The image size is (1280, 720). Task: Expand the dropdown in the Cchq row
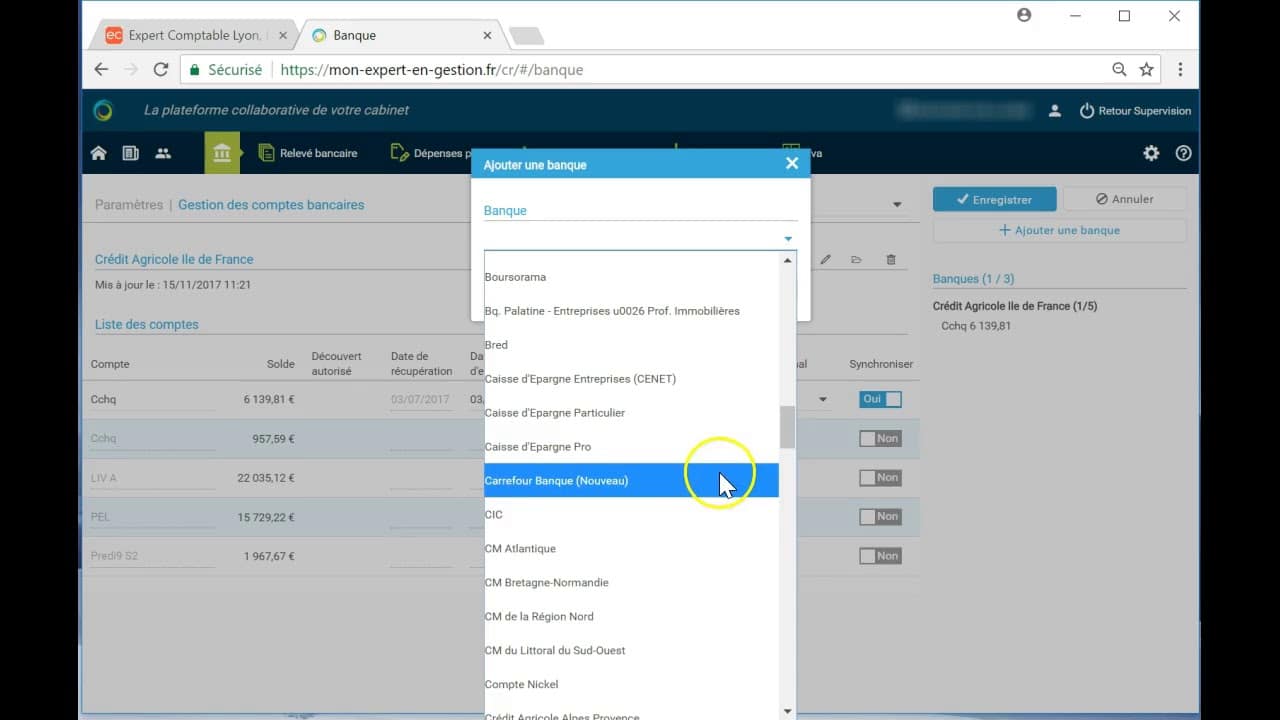pos(822,398)
